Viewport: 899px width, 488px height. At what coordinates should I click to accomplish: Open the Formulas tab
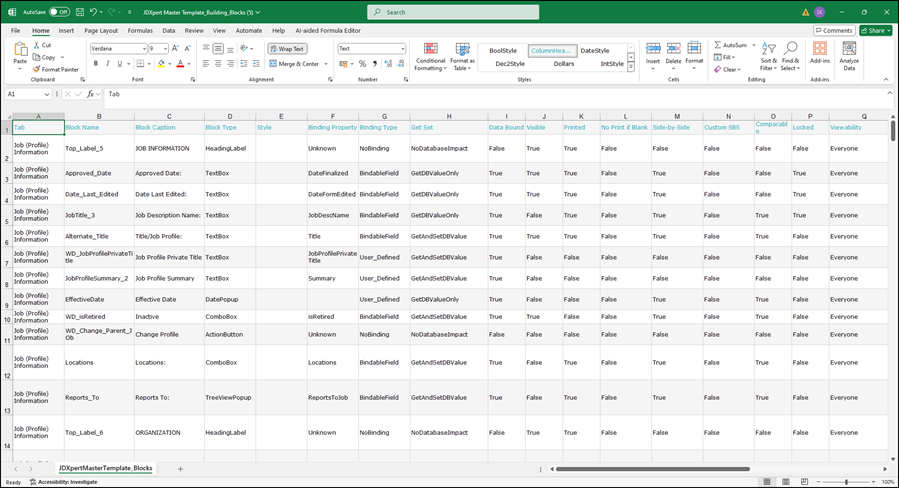(140, 30)
